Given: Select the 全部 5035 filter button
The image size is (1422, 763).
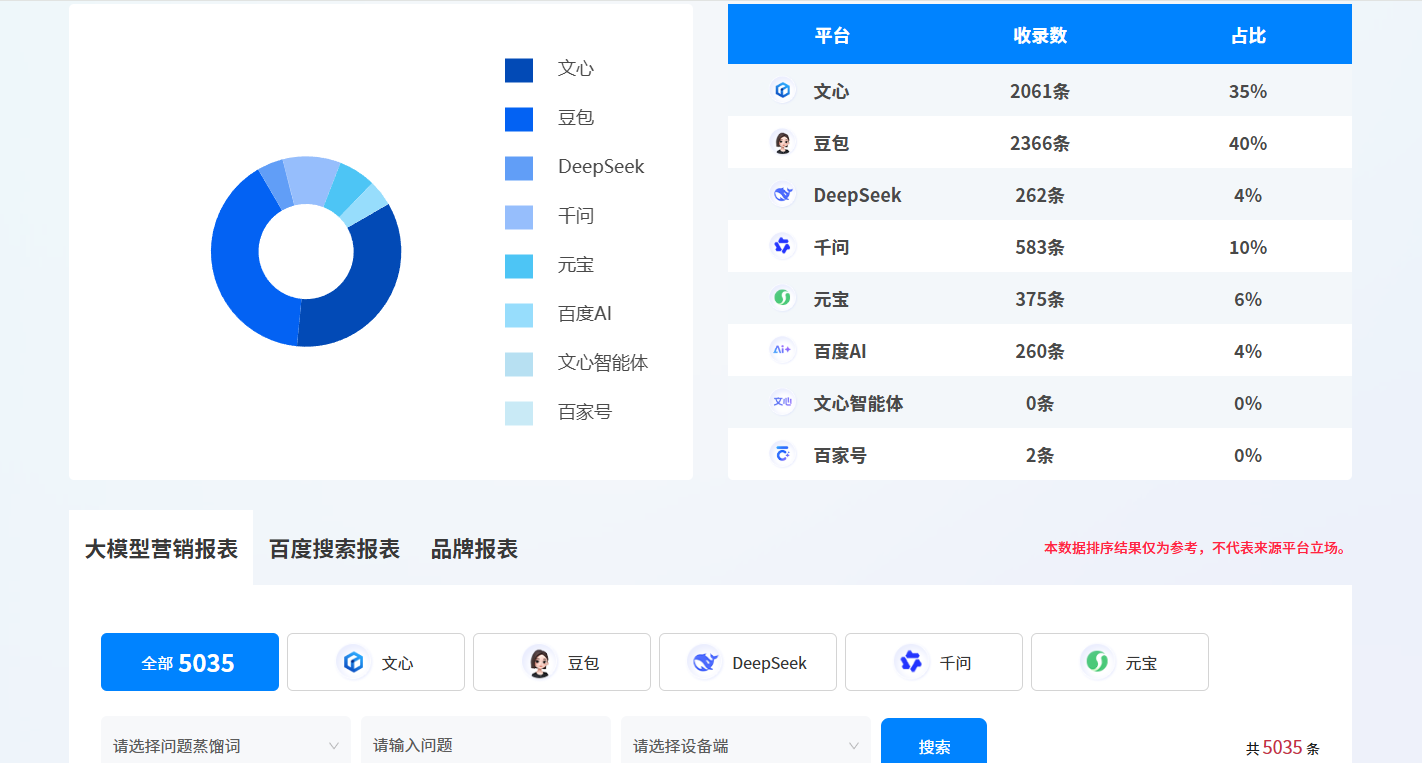Looking at the screenshot, I should (x=190, y=662).
